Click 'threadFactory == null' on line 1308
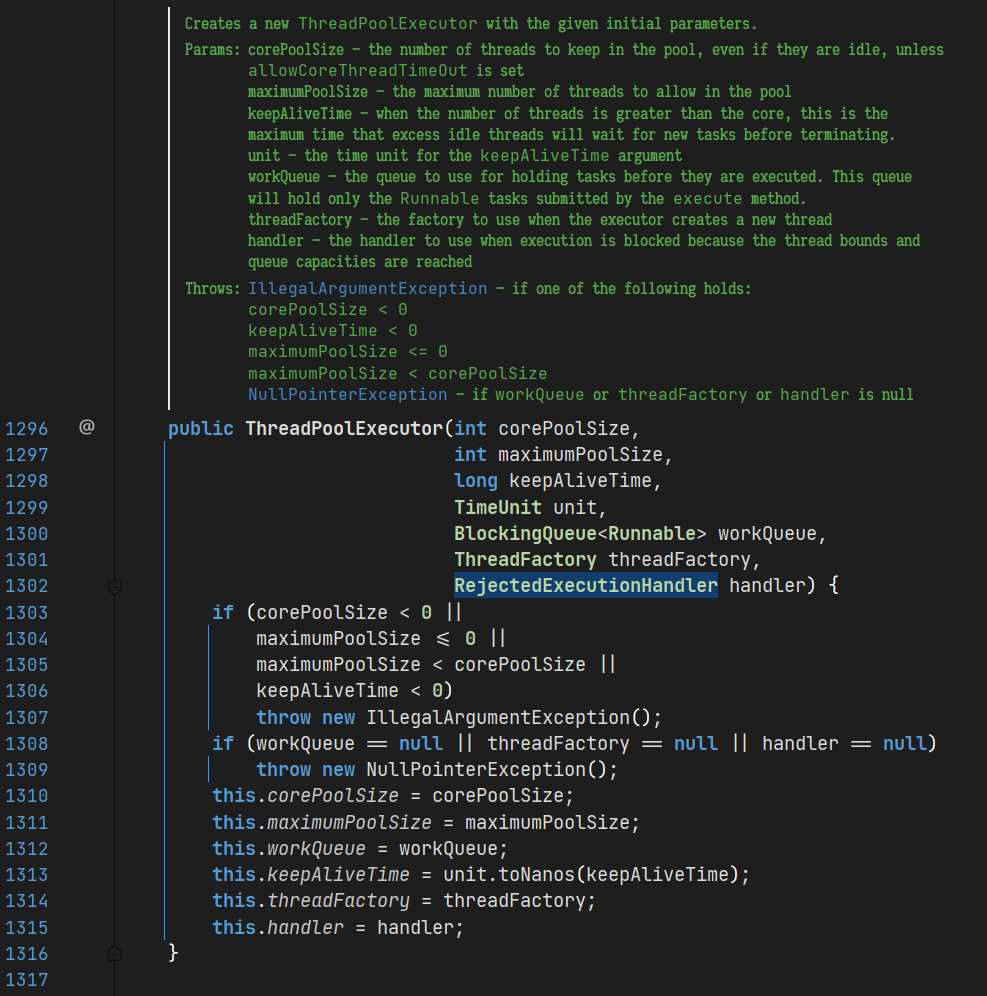987x996 pixels. (602, 743)
